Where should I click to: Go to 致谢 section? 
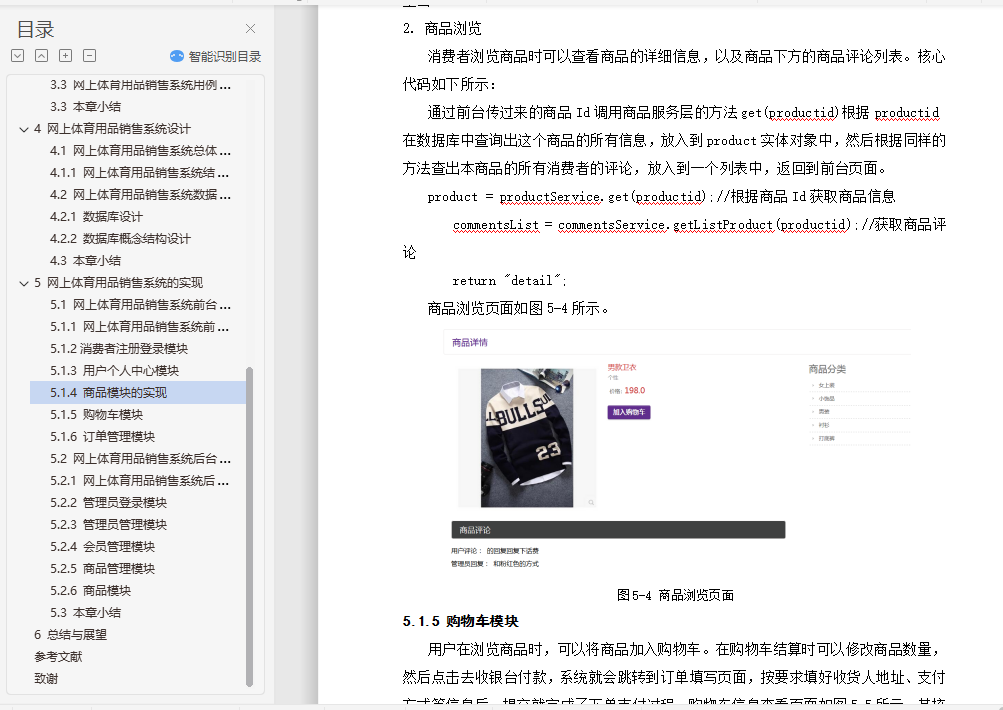46,678
